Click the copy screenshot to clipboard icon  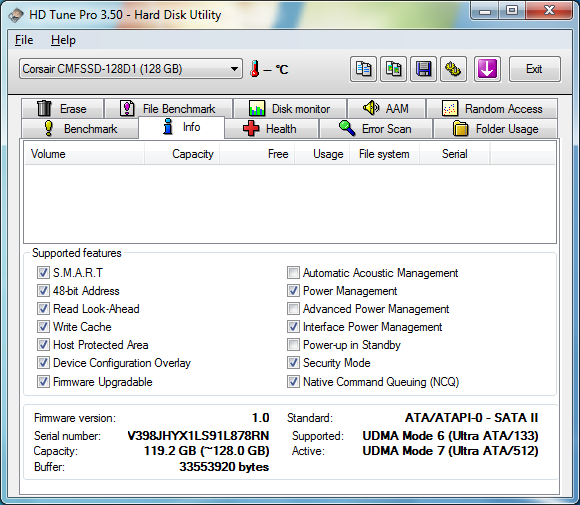[x=393, y=69]
